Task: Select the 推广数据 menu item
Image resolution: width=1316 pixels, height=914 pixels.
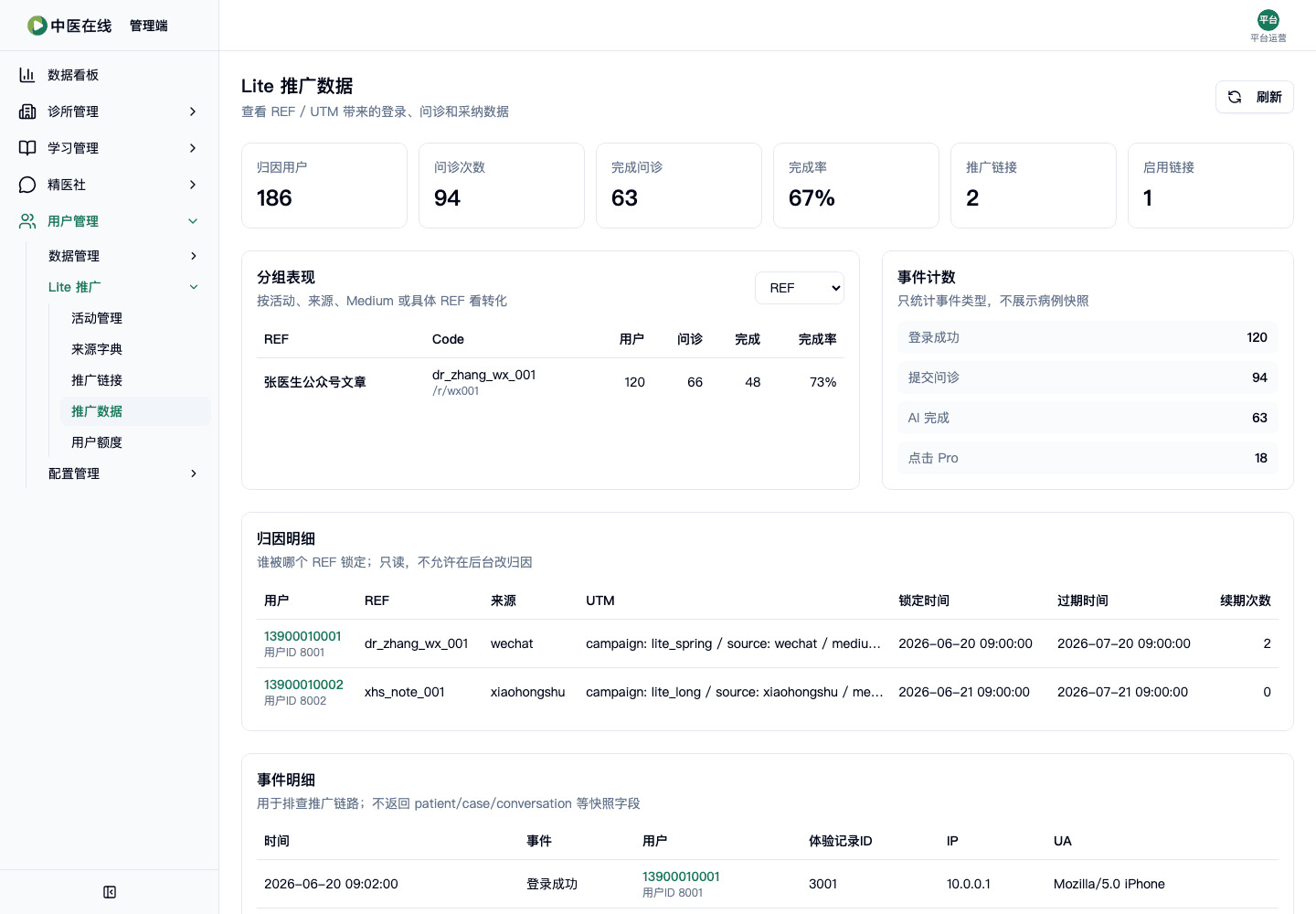Action: tap(135, 411)
